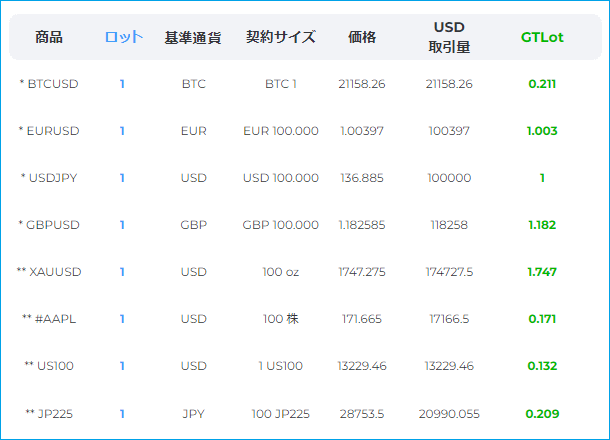Select the 契約サイズ column header
Viewport: 610px width, 440px height.
pos(281,37)
